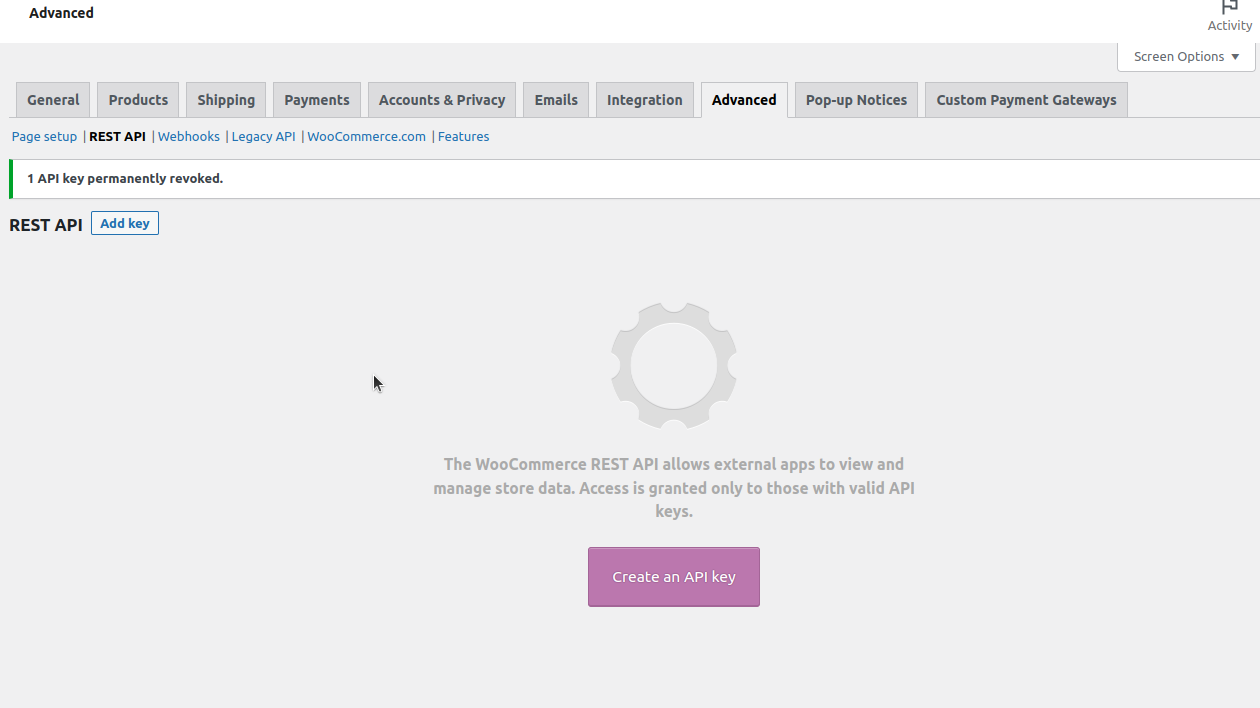Open Custom Payment Gateways tab

coord(1026,100)
